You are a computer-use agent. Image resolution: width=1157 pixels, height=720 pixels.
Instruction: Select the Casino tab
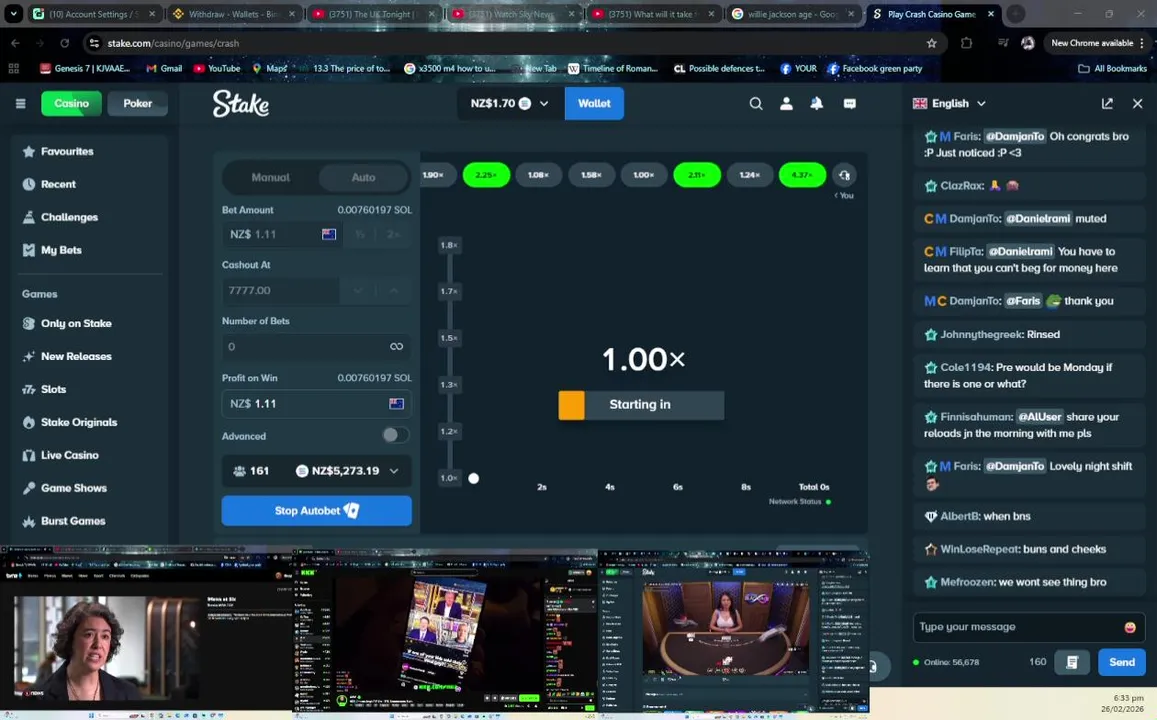(x=72, y=103)
